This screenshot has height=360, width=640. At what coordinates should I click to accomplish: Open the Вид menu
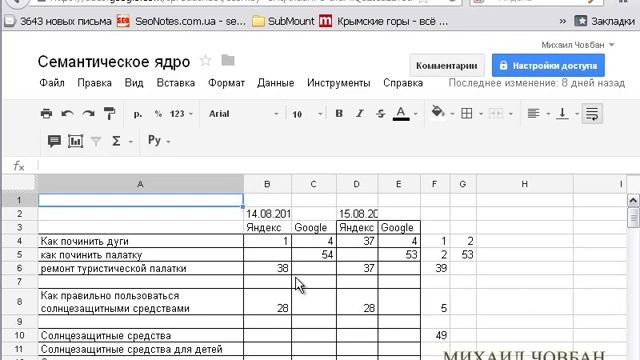coord(134,83)
